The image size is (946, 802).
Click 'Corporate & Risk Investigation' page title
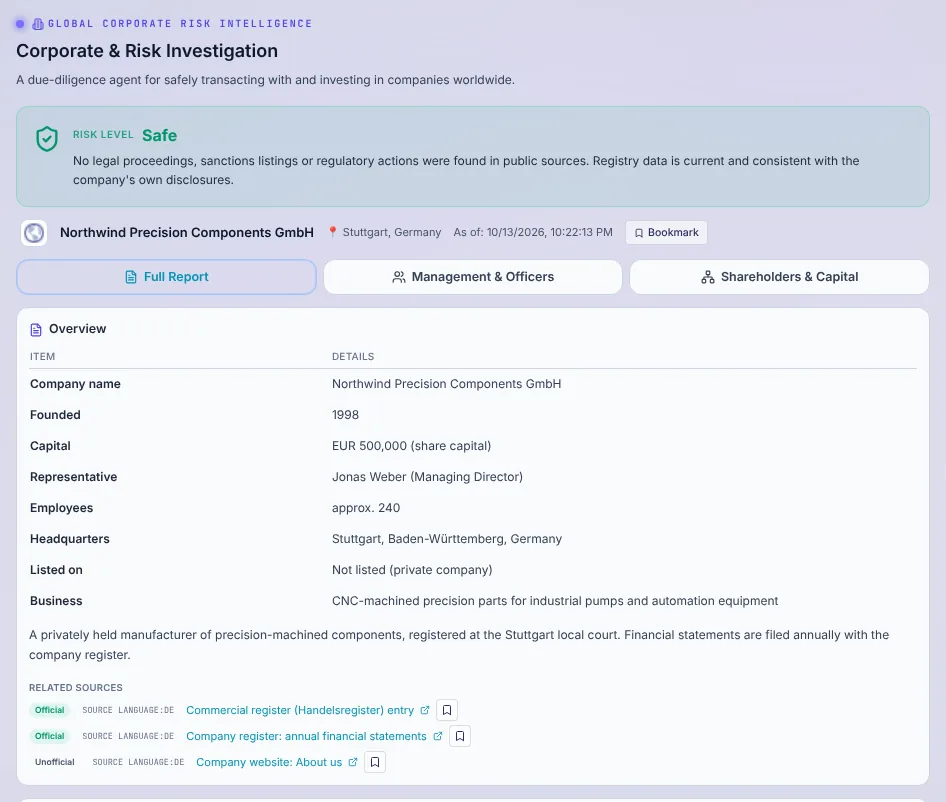[x=147, y=51]
